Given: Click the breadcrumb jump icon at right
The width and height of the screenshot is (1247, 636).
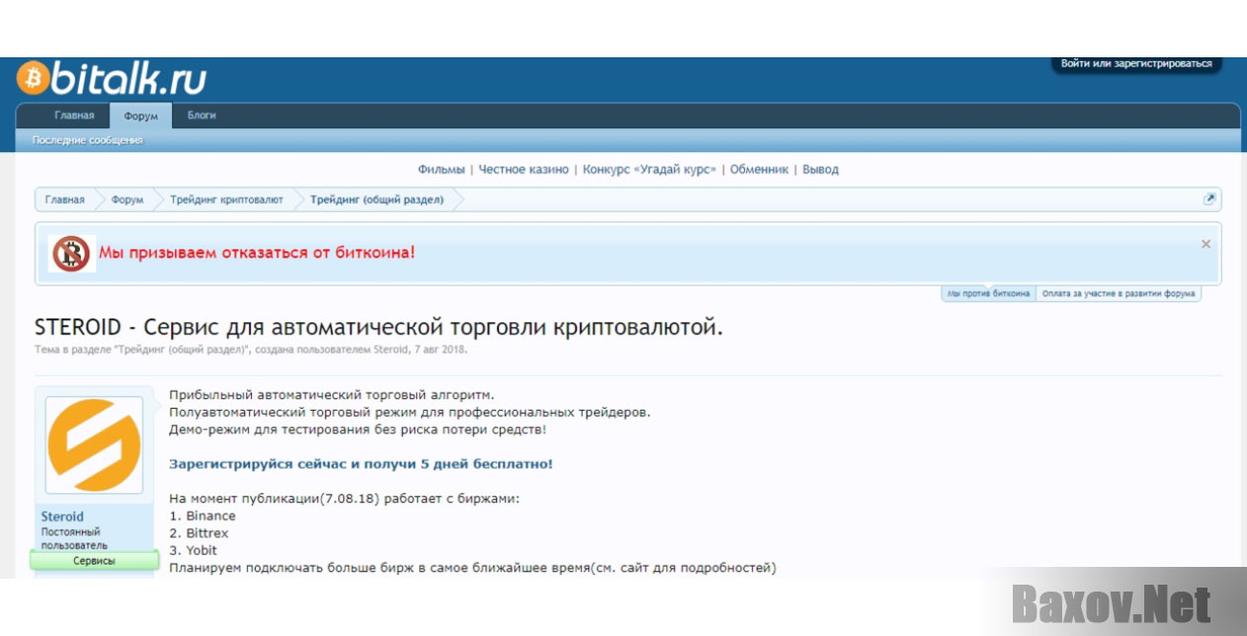Looking at the screenshot, I should pos(1210,199).
